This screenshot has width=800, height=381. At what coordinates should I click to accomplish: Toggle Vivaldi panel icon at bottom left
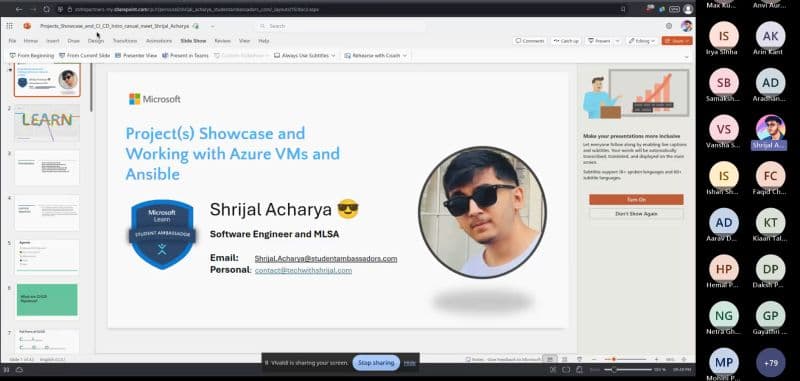tap(7, 369)
